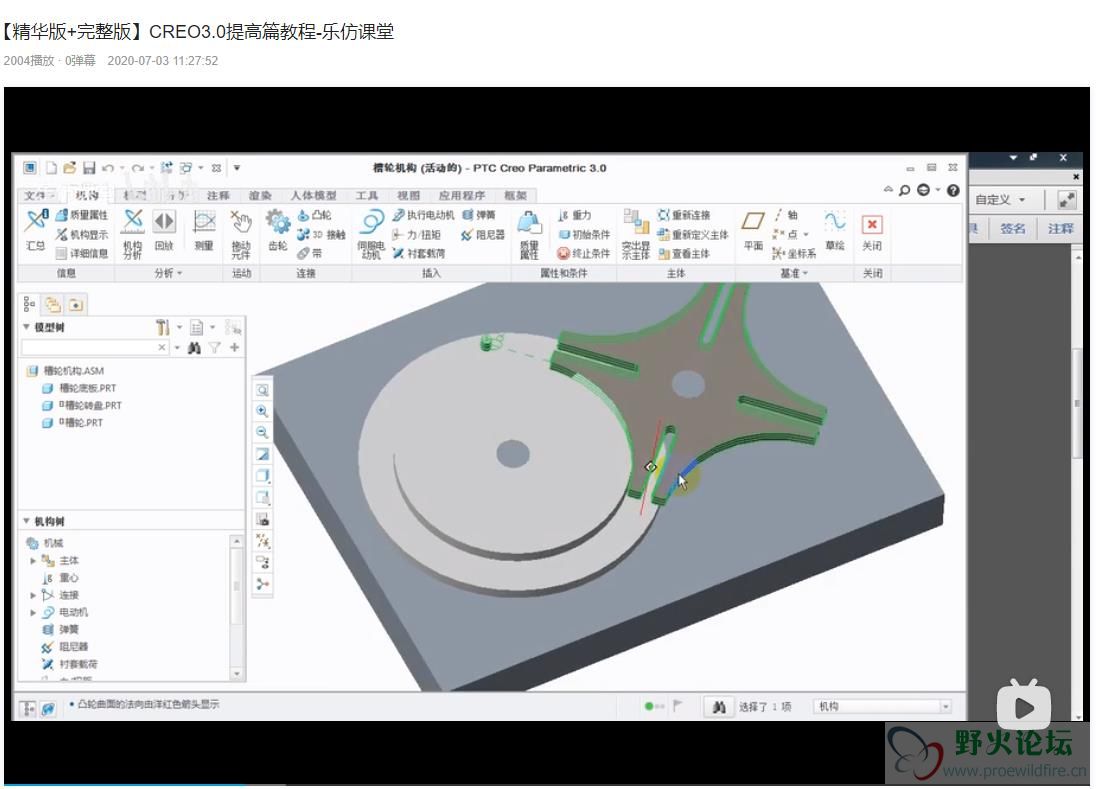Click the 质量属性 button in the 信息 group

[82, 215]
